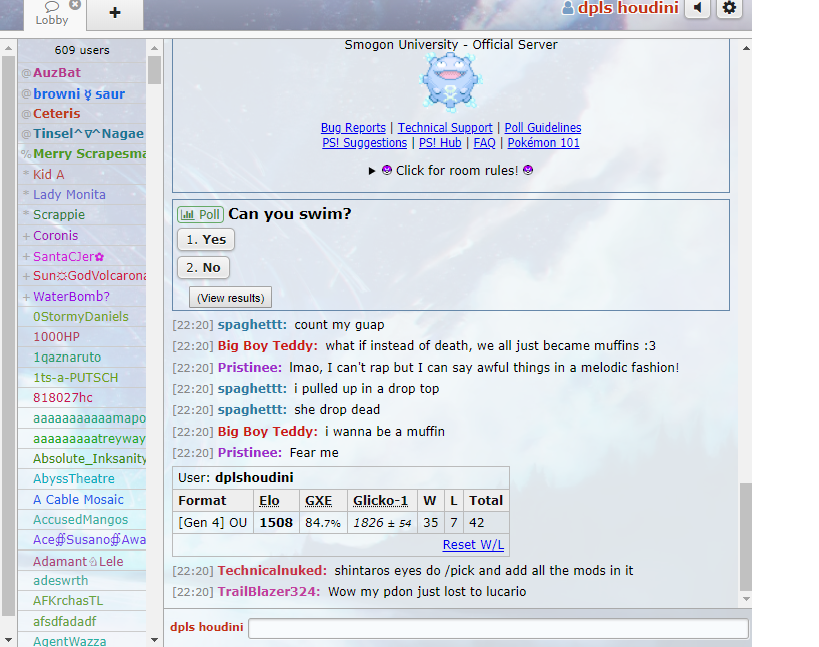Image resolution: width=819 pixels, height=647 pixels.
Task: Open options with the gear icon
Action: [729, 8]
